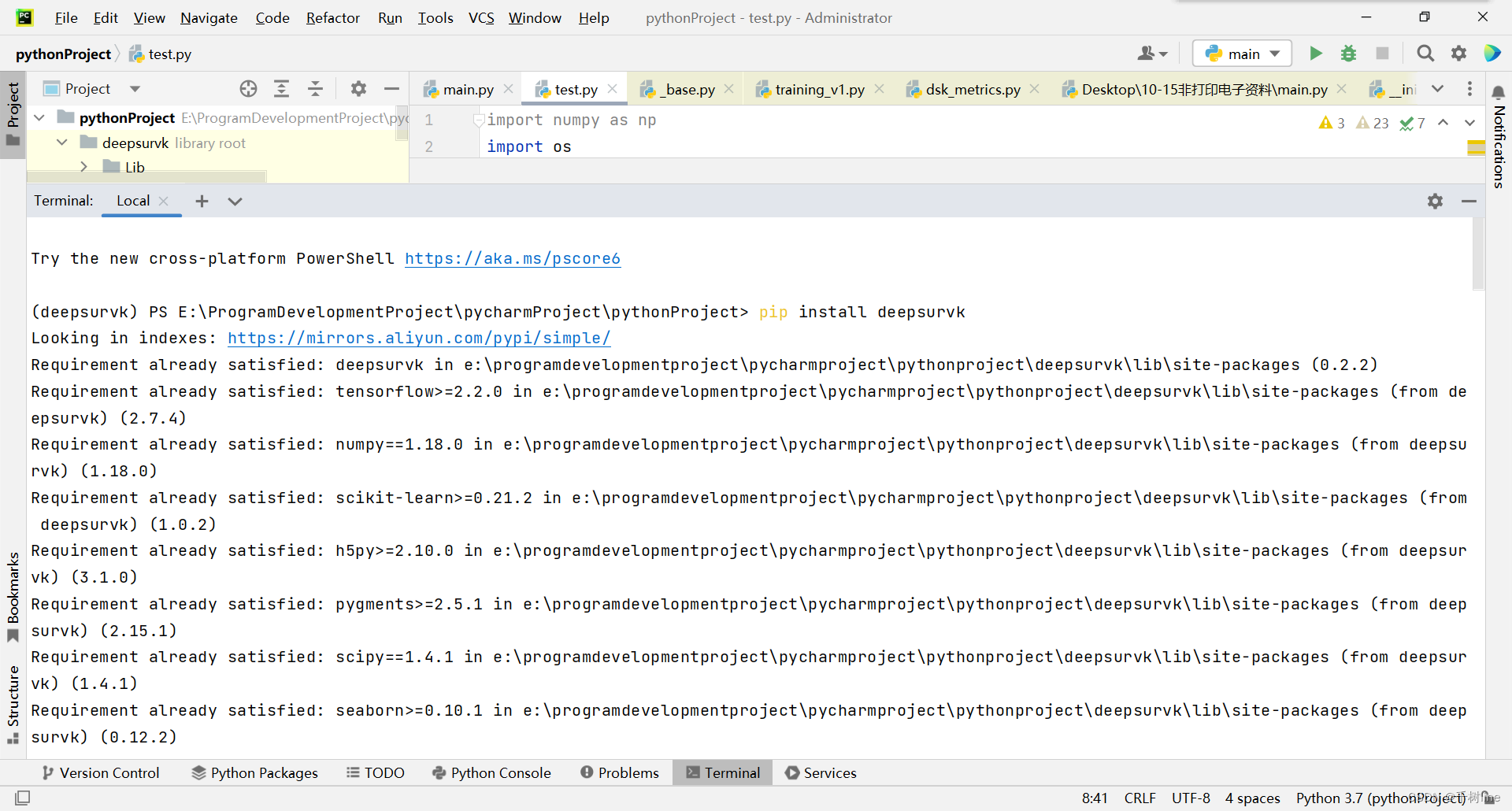Expand the Lib folder

point(84,167)
